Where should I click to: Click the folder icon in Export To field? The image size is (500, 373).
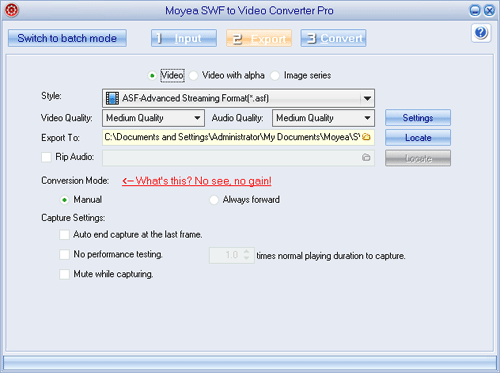pyautogui.click(x=366, y=137)
